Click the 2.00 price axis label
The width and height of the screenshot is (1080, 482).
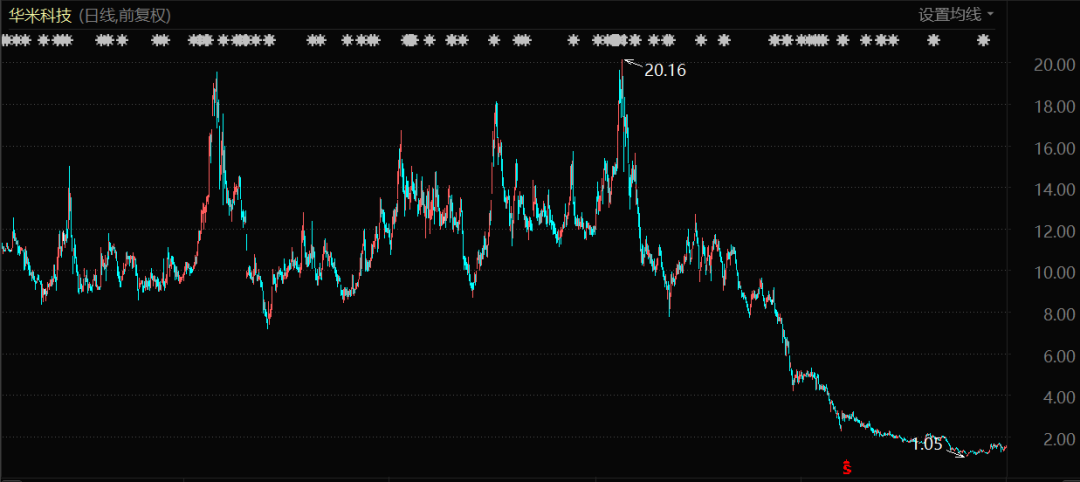pyautogui.click(x=1058, y=439)
